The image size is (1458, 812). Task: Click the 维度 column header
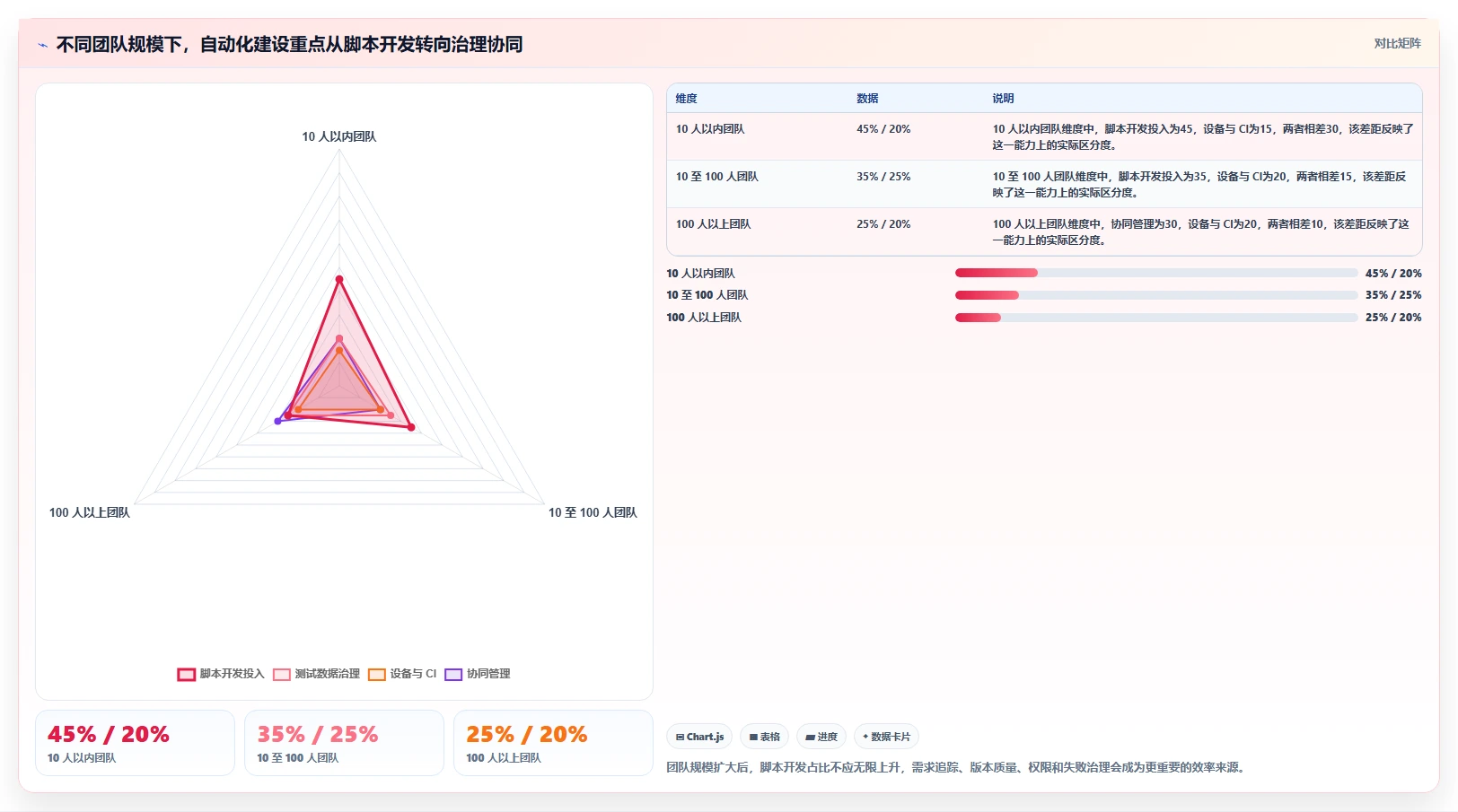point(687,99)
